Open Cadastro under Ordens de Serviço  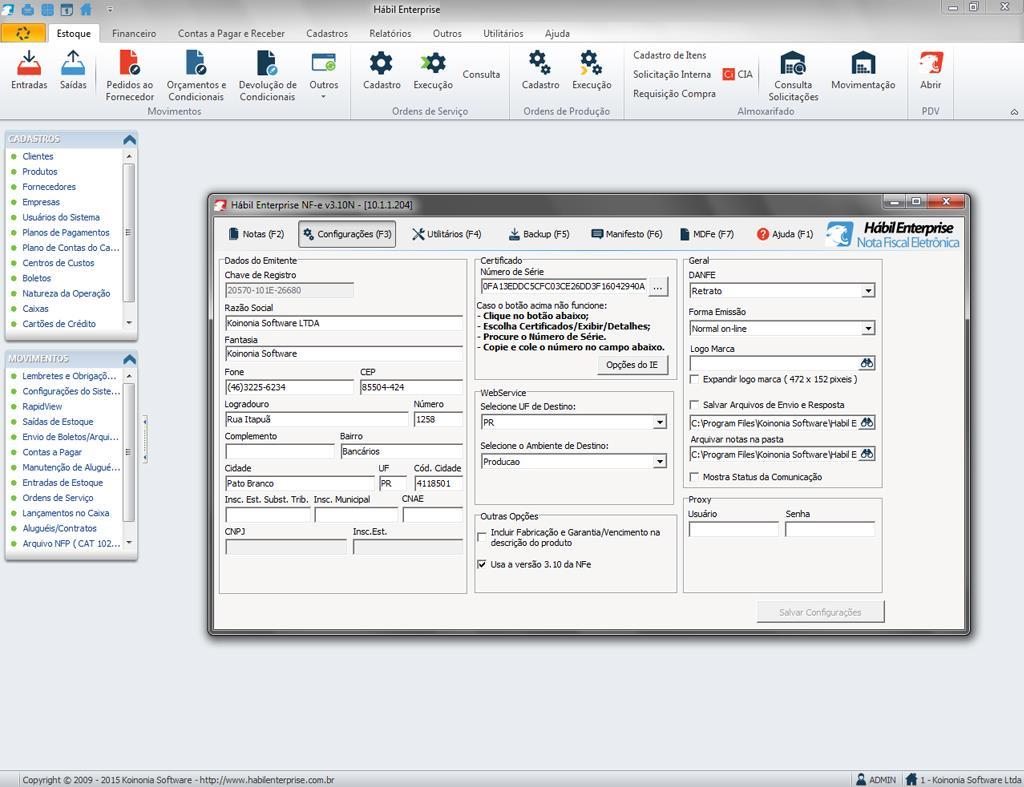click(x=381, y=70)
